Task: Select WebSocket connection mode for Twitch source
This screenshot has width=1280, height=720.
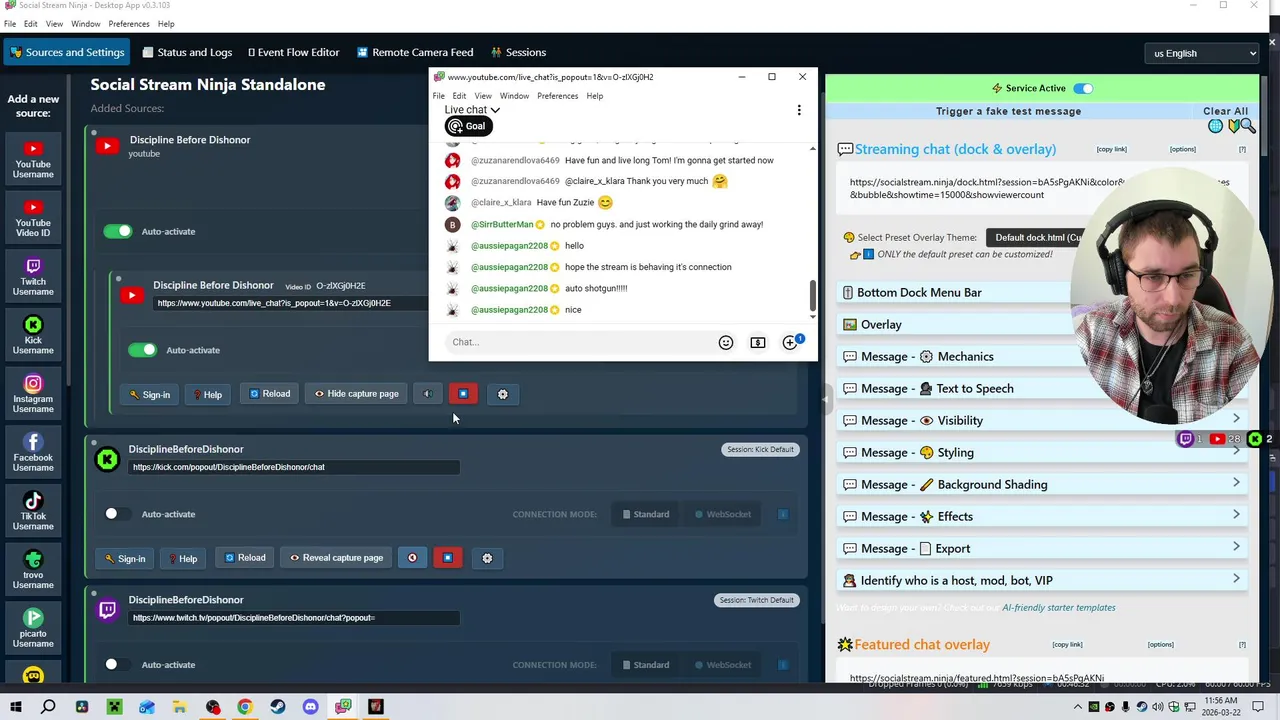Action: (x=723, y=664)
